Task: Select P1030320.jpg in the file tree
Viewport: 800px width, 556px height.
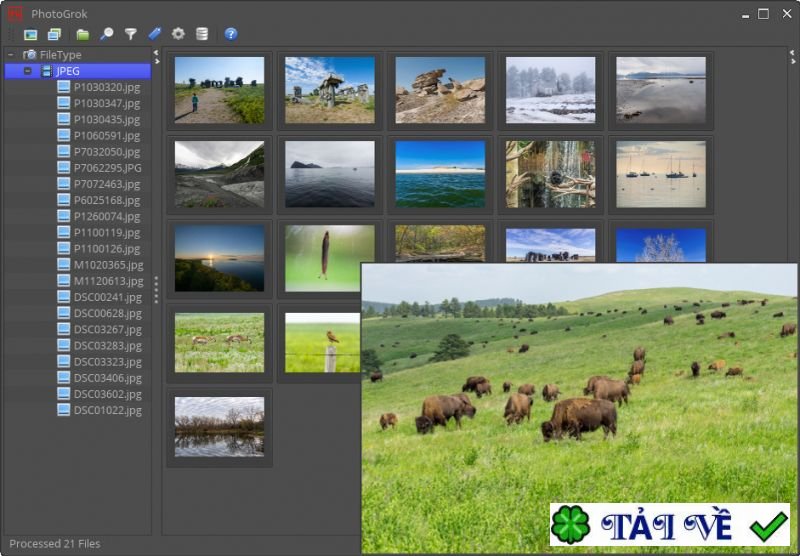Action: coord(106,87)
